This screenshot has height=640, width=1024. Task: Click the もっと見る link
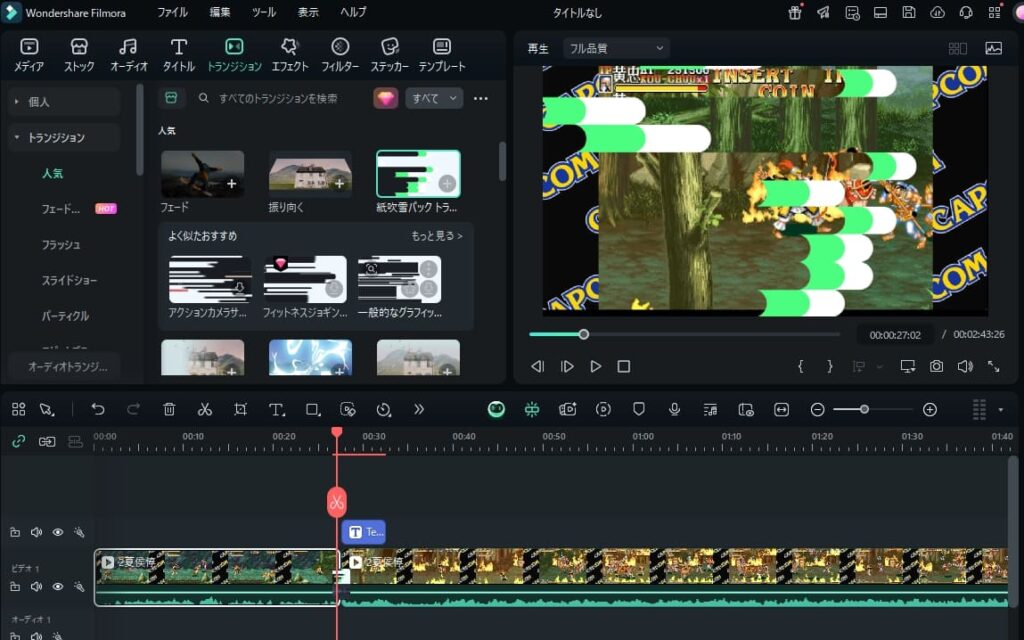point(437,236)
